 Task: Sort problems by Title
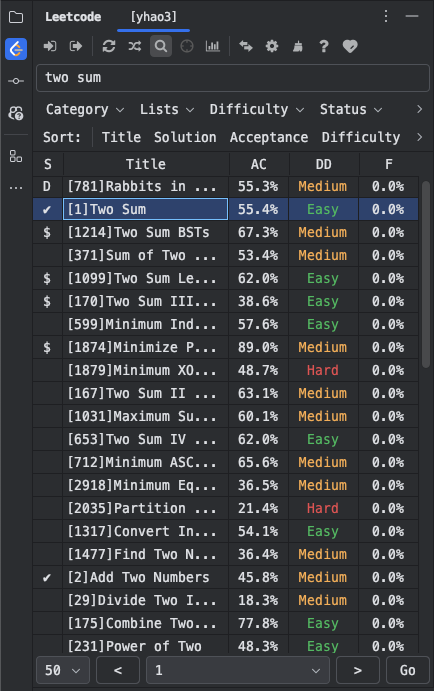click(121, 137)
